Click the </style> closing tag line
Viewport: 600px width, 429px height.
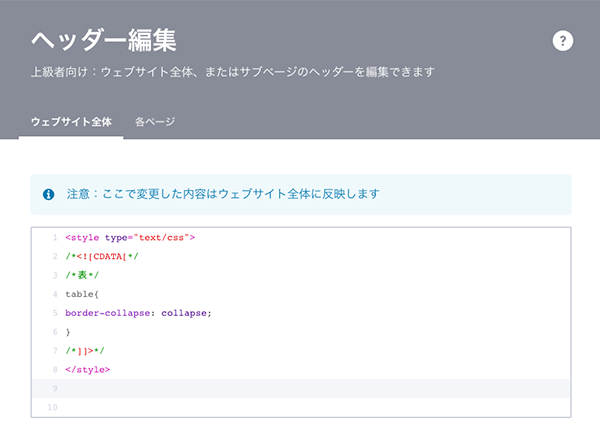pyautogui.click(x=88, y=370)
